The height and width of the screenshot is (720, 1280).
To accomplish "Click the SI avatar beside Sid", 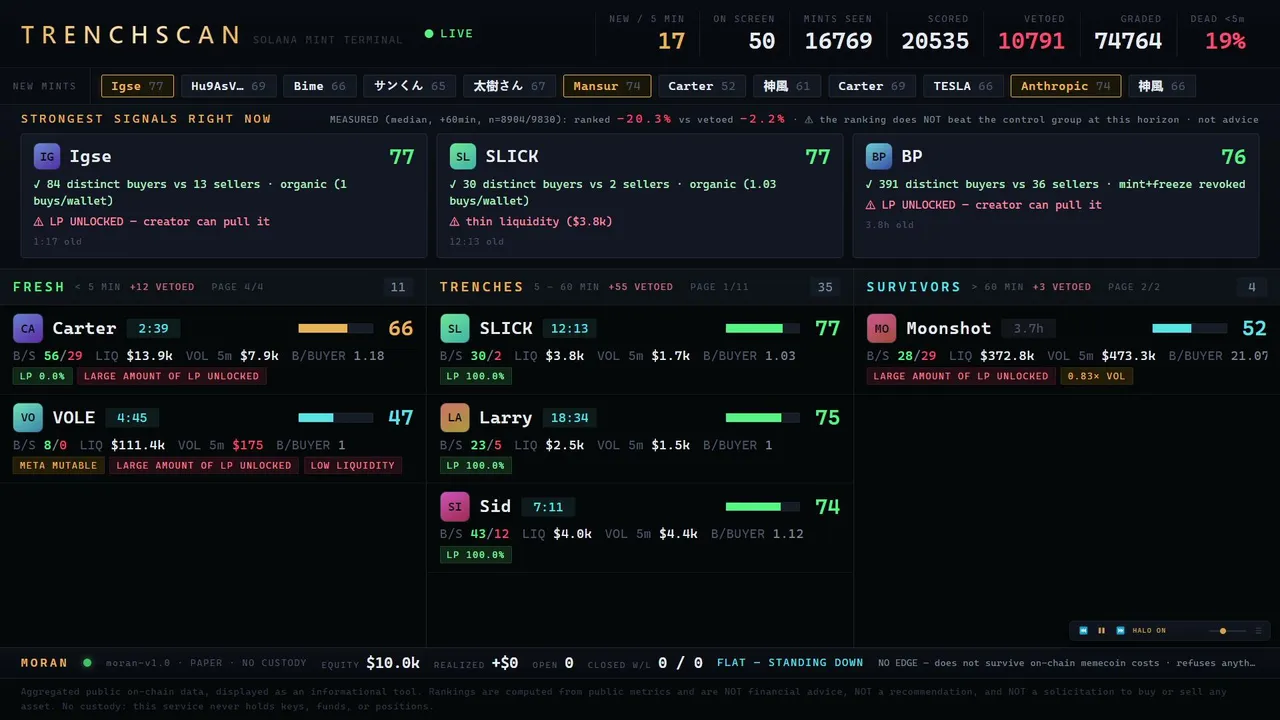I will (455, 506).
